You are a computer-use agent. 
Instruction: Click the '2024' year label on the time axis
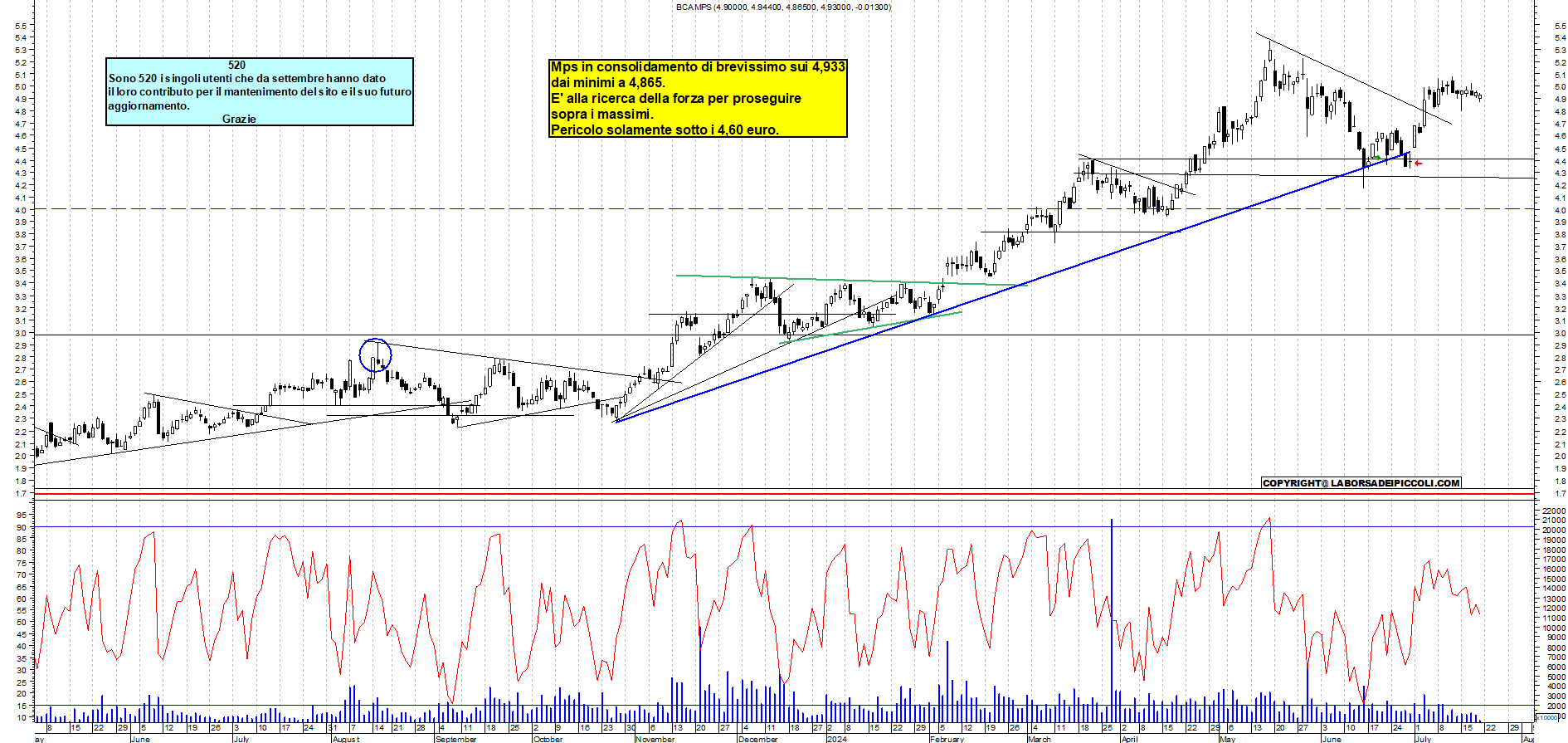(836, 739)
